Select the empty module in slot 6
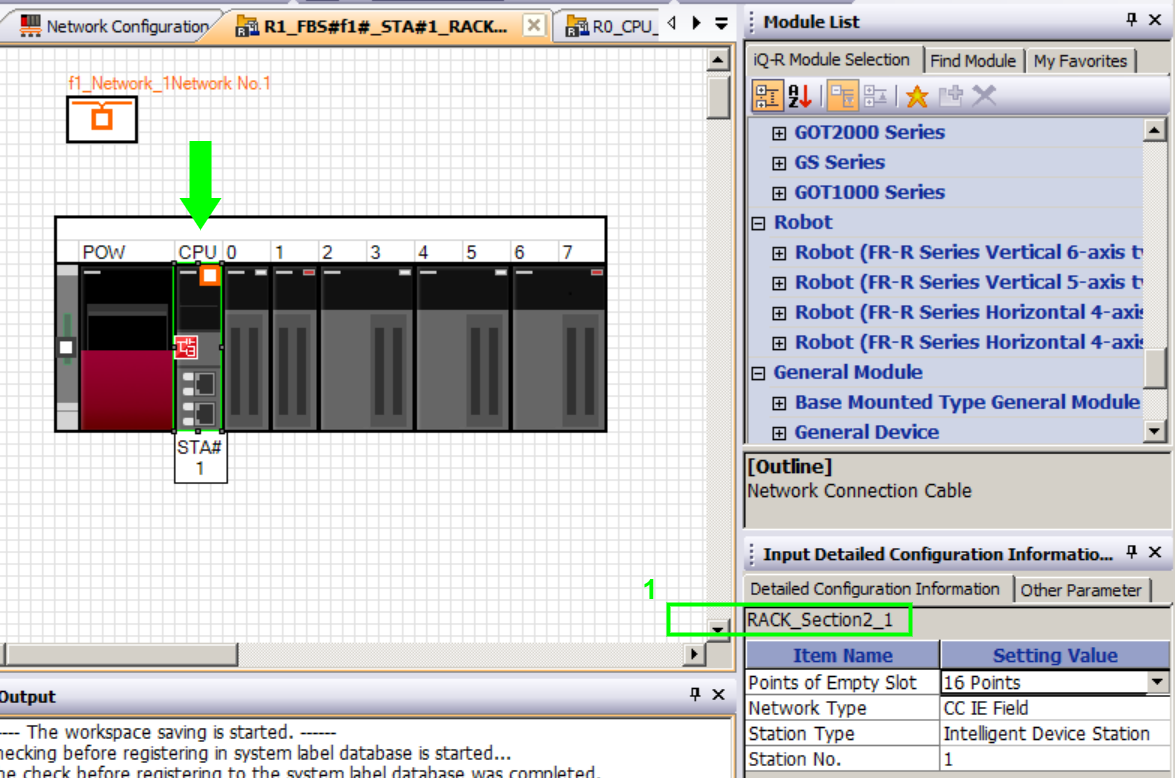Viewport: 1175px width, 779px height. [559, 348]
